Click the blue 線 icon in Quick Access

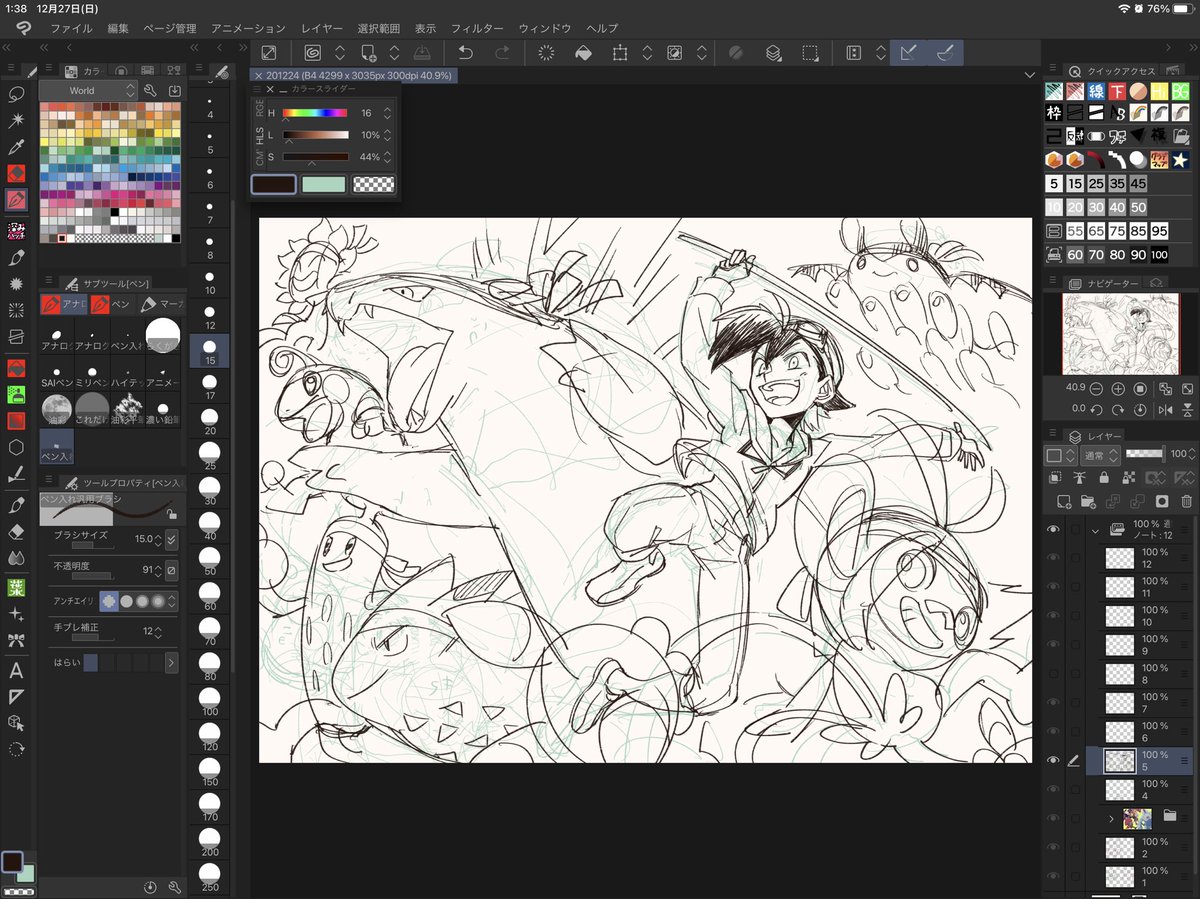coord(1096,91)
